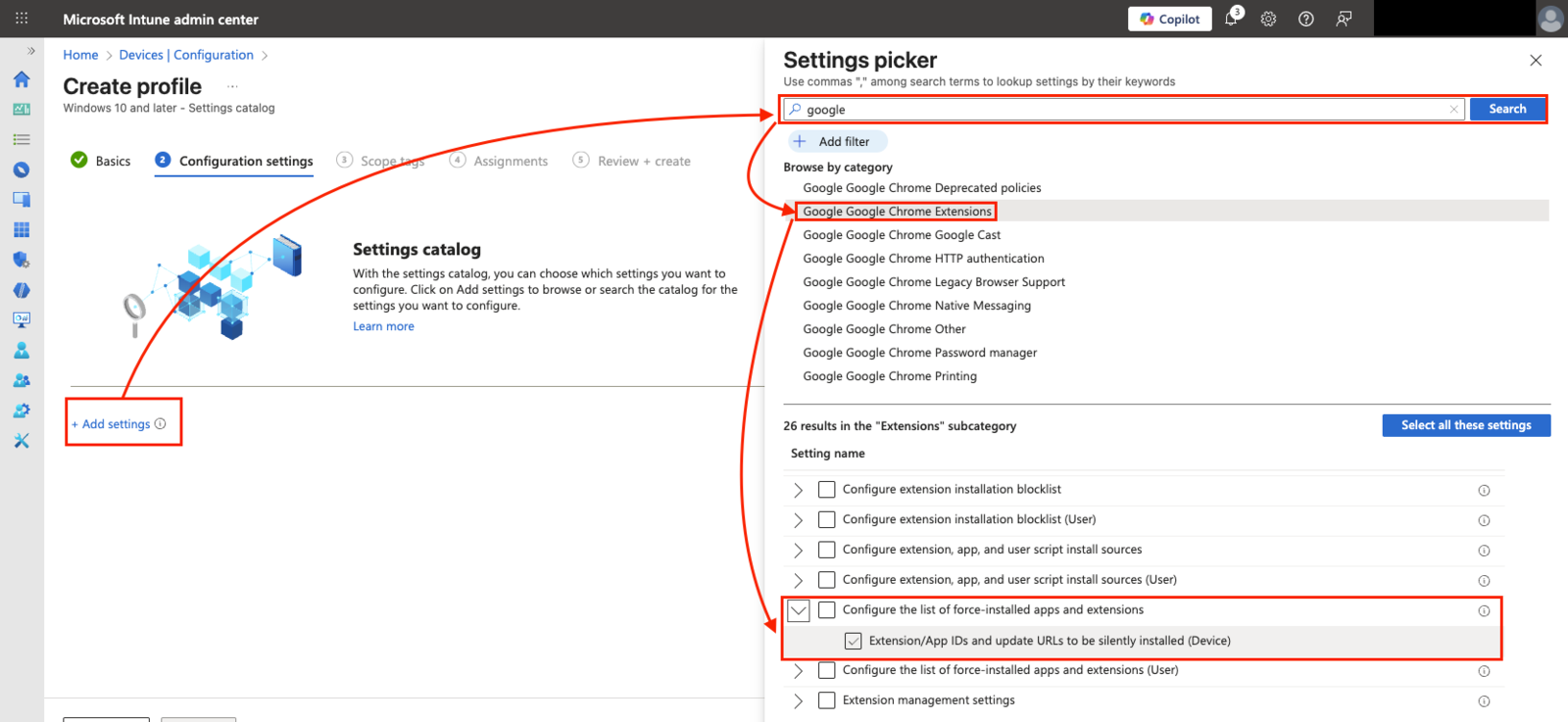The height and width of the screenshot is (722, 1568).
Task: Click the blue hexagon sidebar icon
Action: pos(22,290)
